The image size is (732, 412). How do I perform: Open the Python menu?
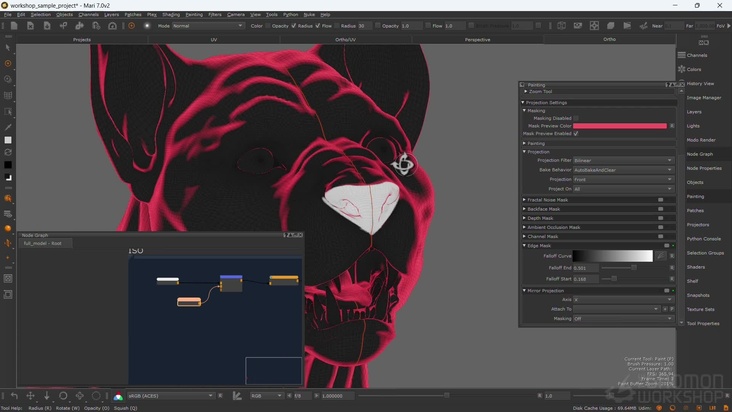pyautogui.click(x=290, y=14)
